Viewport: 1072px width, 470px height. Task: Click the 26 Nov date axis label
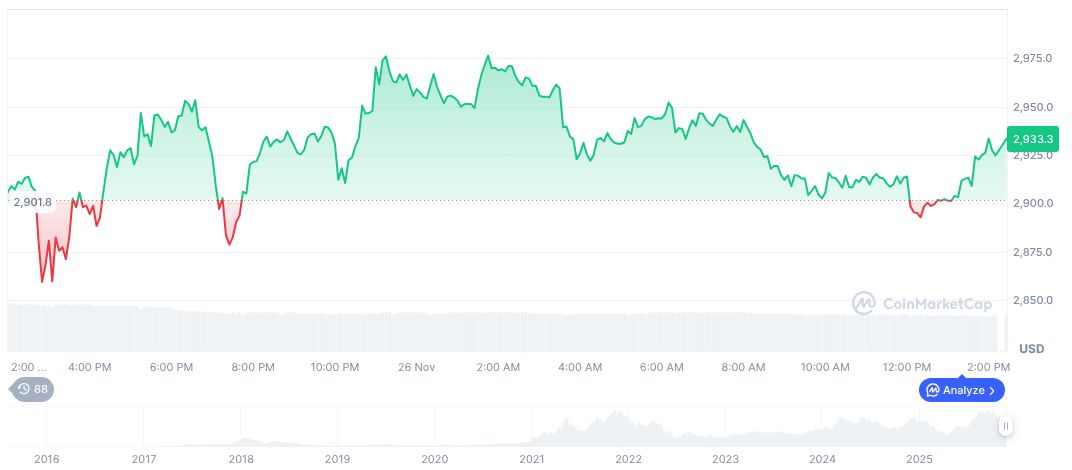click(417, 367)
